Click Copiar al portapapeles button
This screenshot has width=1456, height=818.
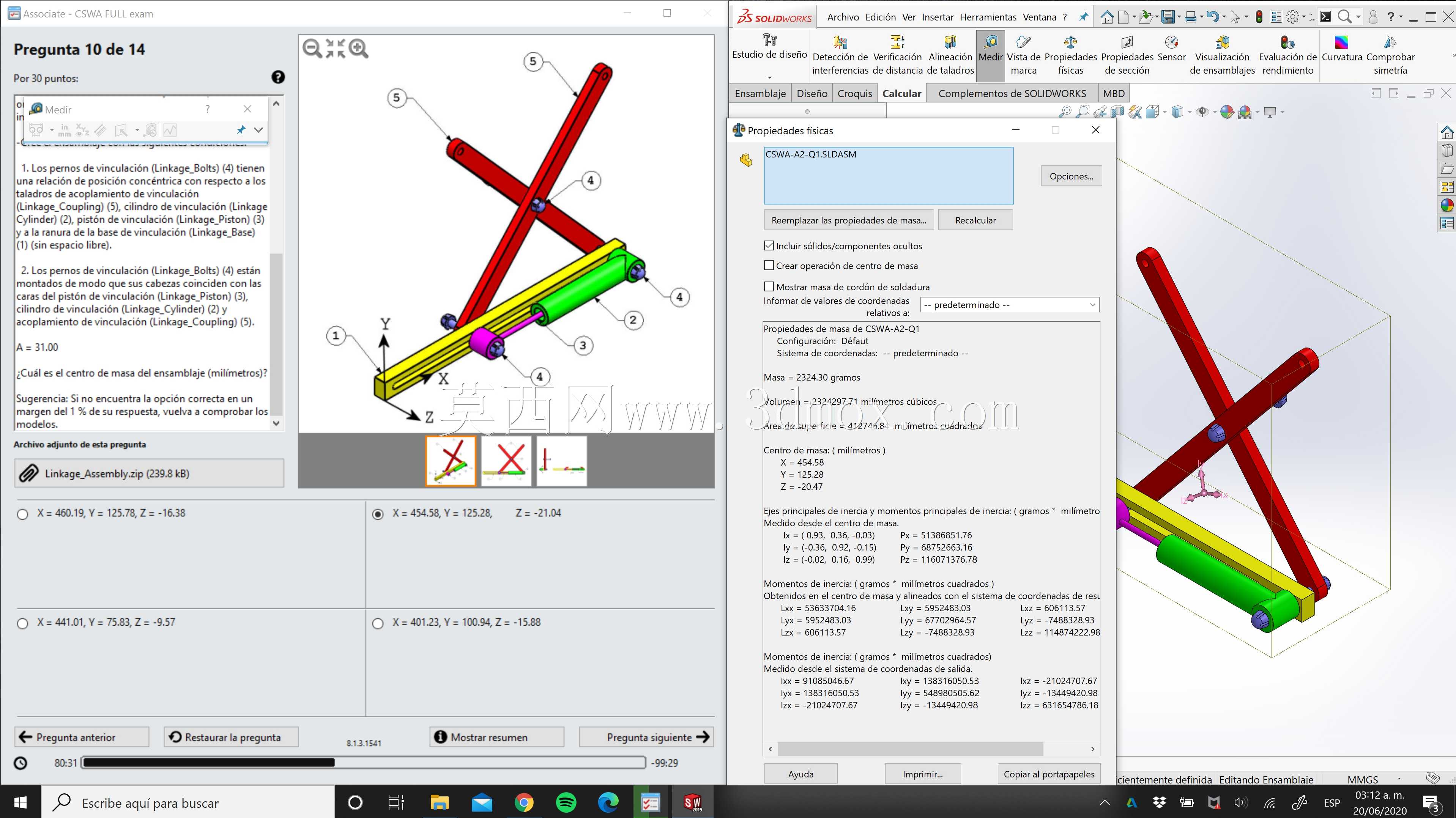click(1049, 774)
